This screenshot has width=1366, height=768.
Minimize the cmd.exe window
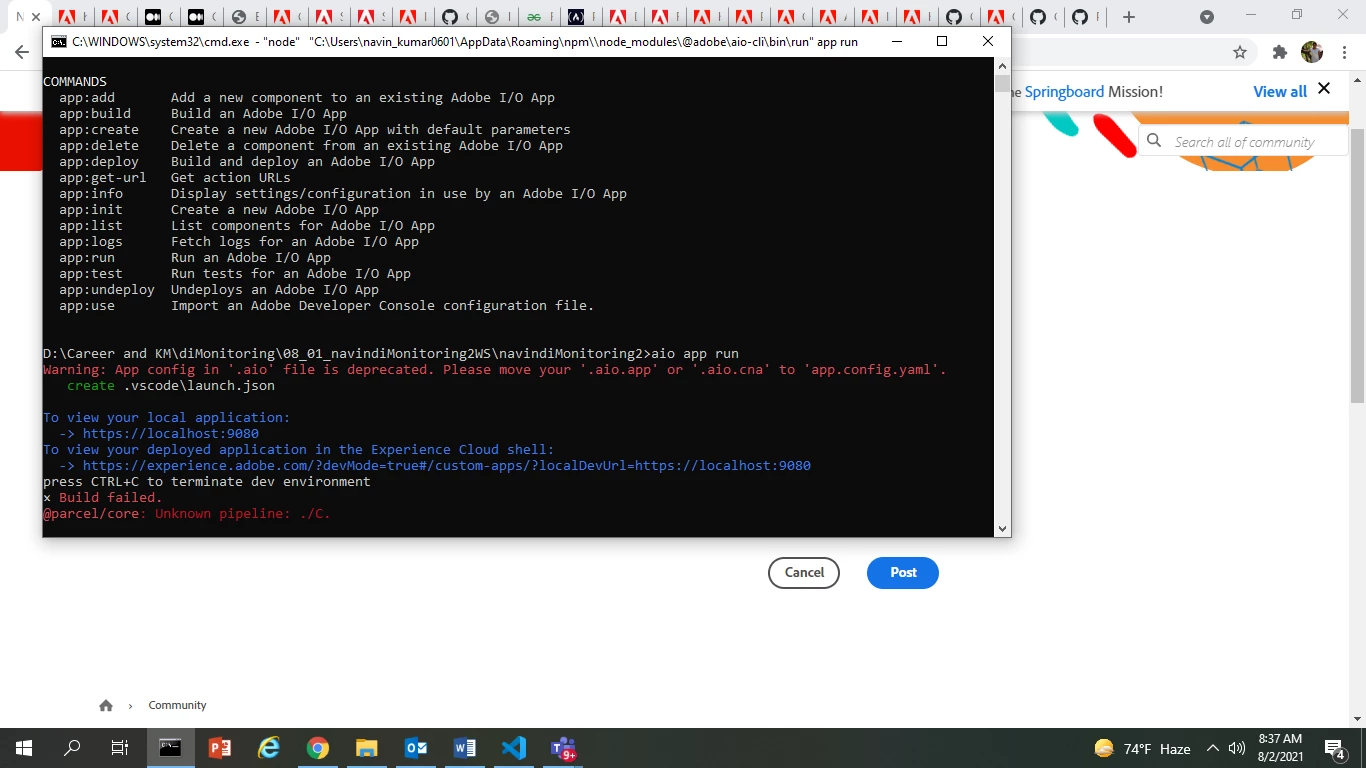[x=895, y=42]
